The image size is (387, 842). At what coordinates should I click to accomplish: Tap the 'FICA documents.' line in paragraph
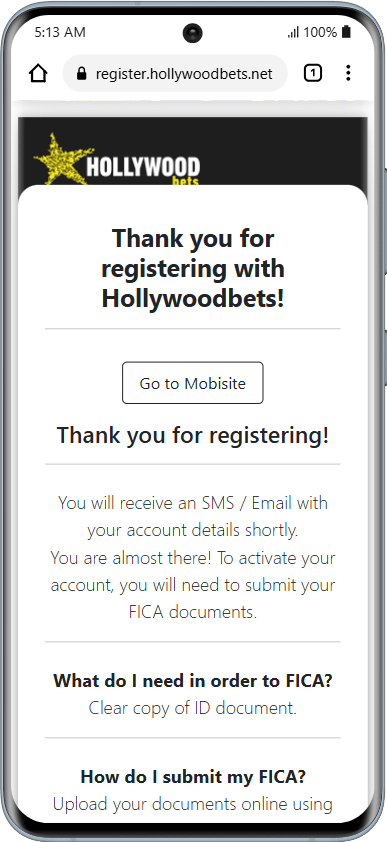[x=193, y=612]
